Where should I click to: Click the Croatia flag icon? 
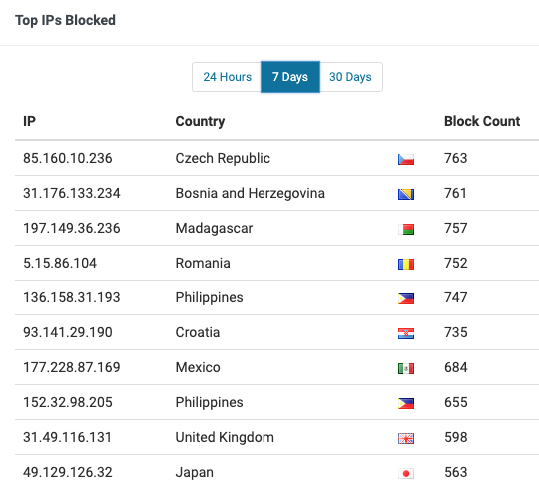tap(406, 333)
